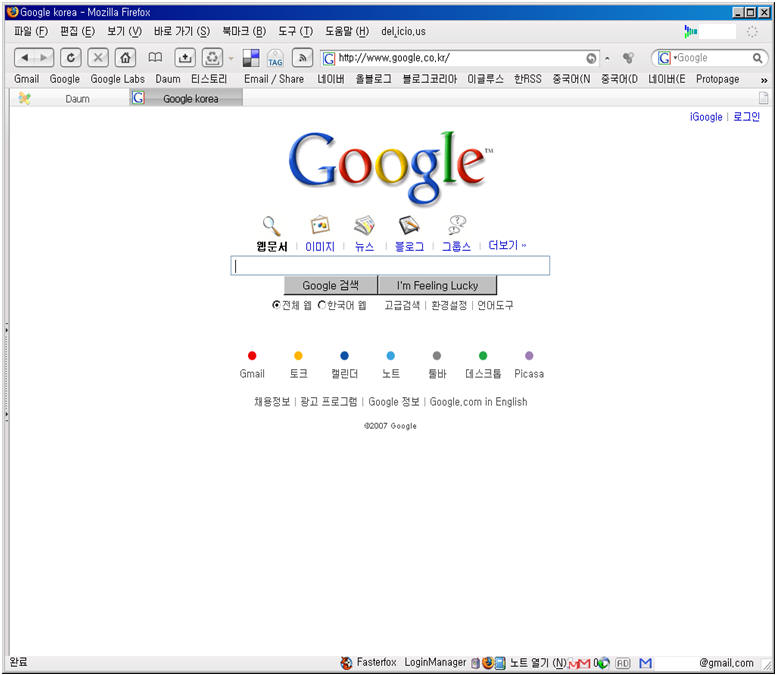Click the Fasterfox fox icon in status bar
Viewport: 776px width, 675px height.
point(346,663)
